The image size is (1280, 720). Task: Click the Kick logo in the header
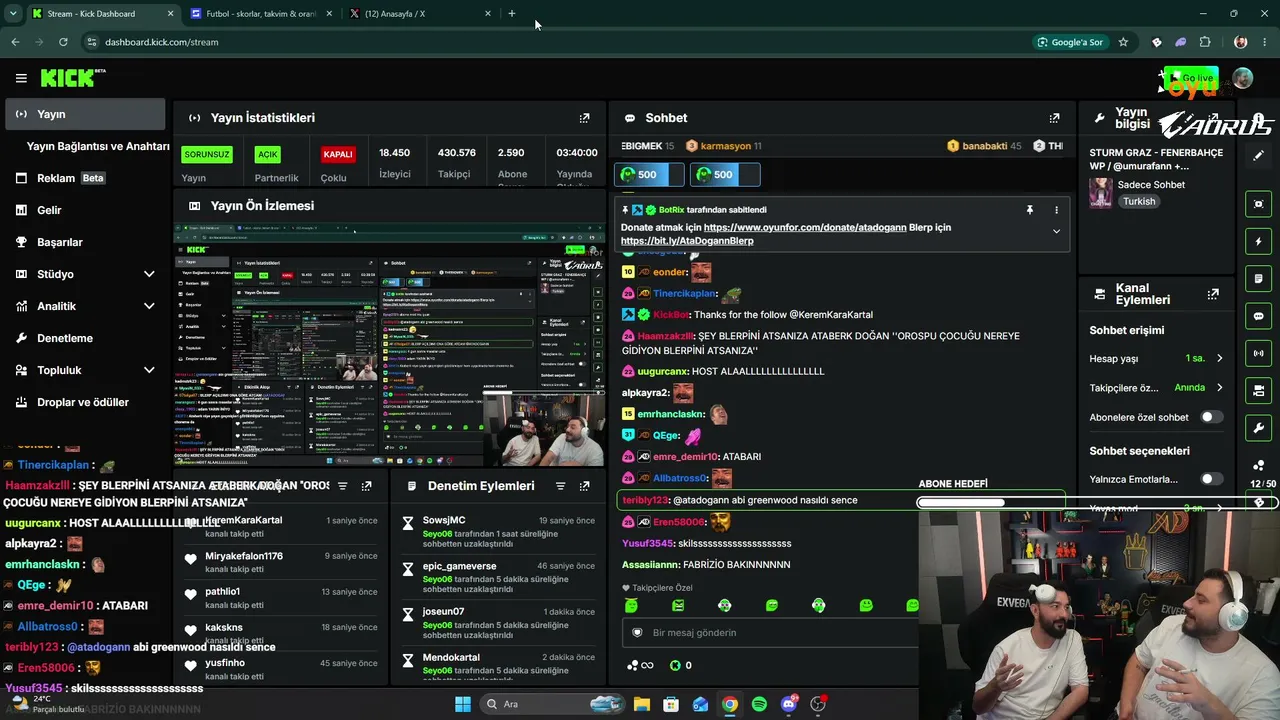pos(72,78)
